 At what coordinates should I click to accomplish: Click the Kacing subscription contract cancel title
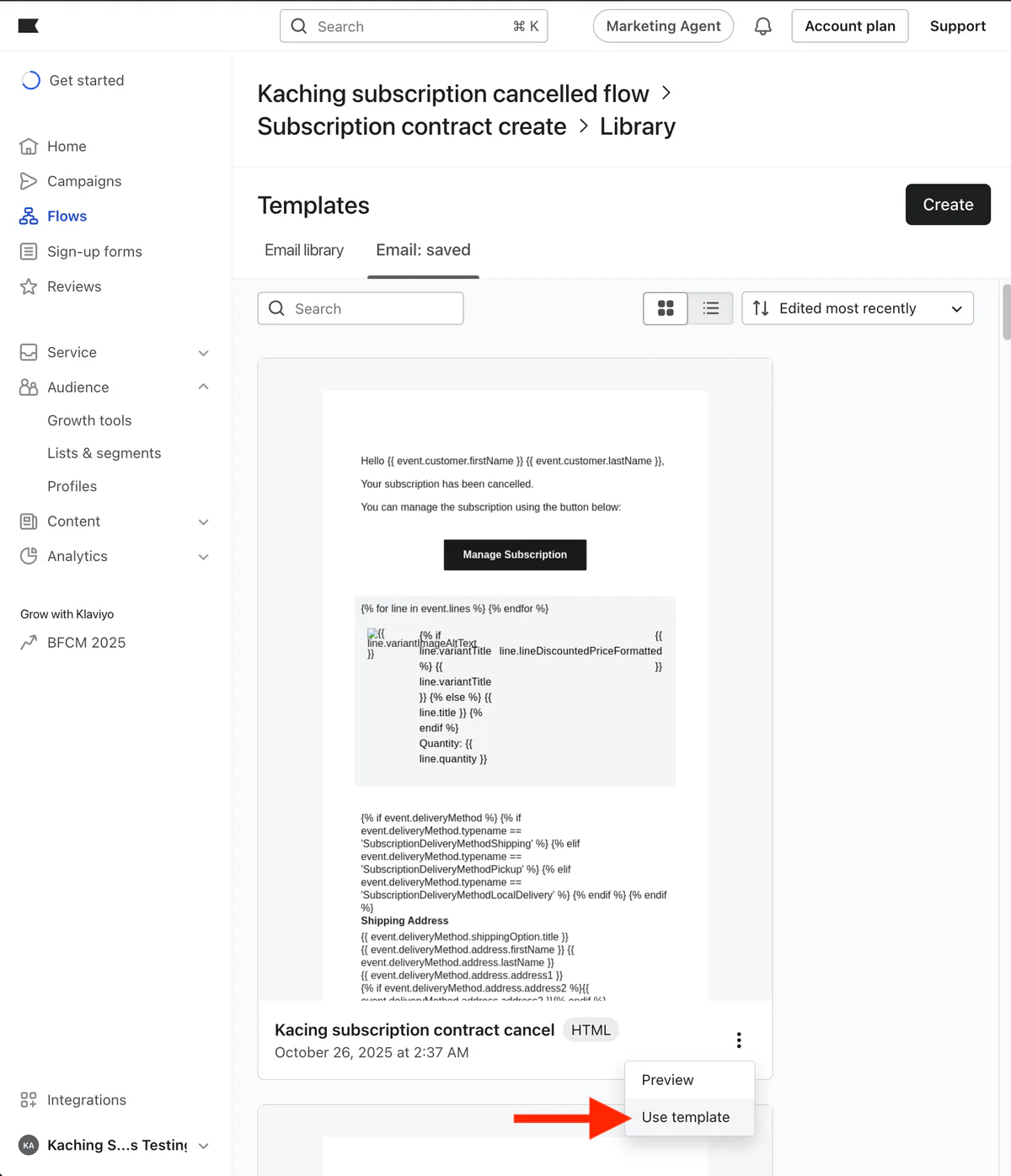pos(415,1030)
